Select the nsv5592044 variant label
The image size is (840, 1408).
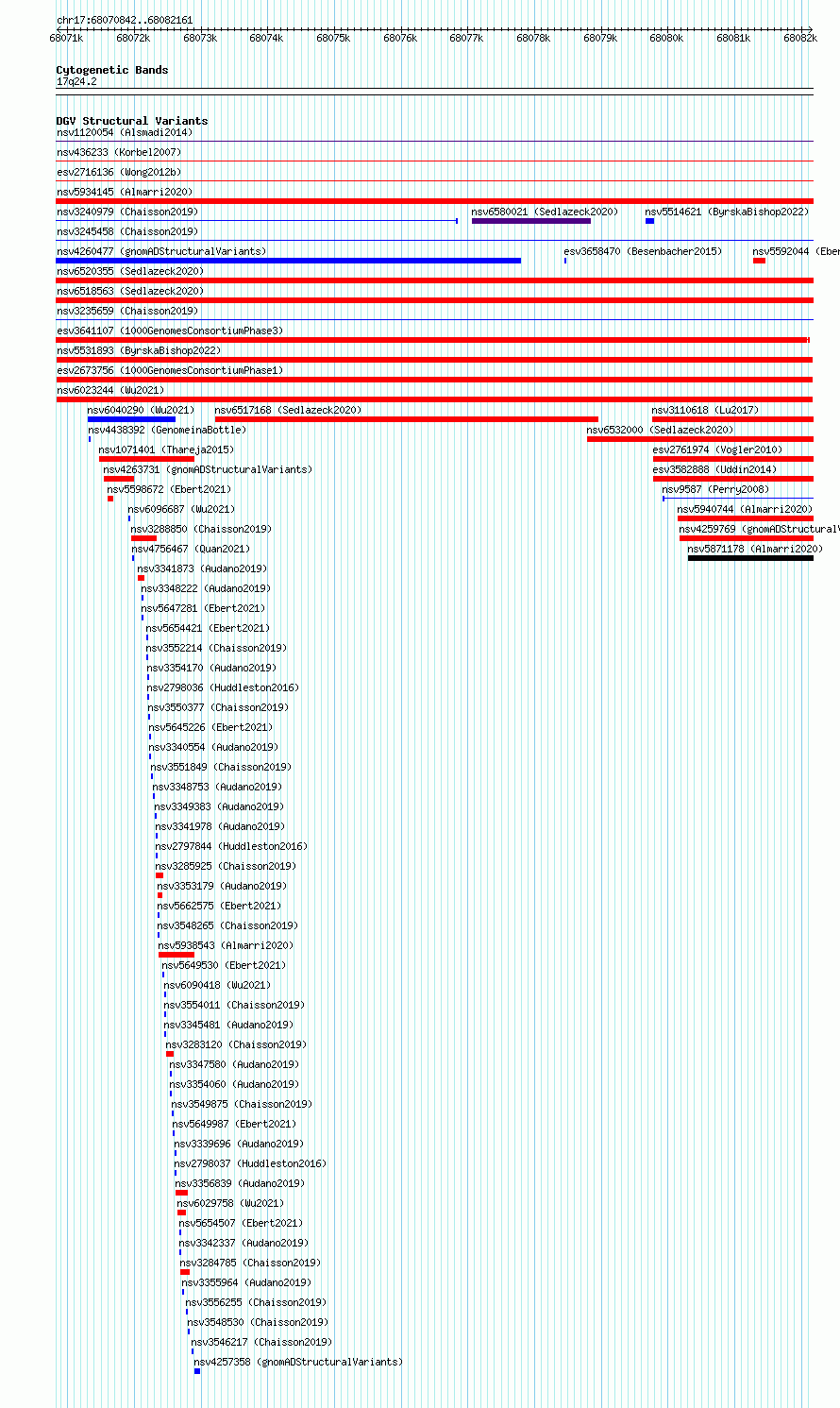(796, 251)
